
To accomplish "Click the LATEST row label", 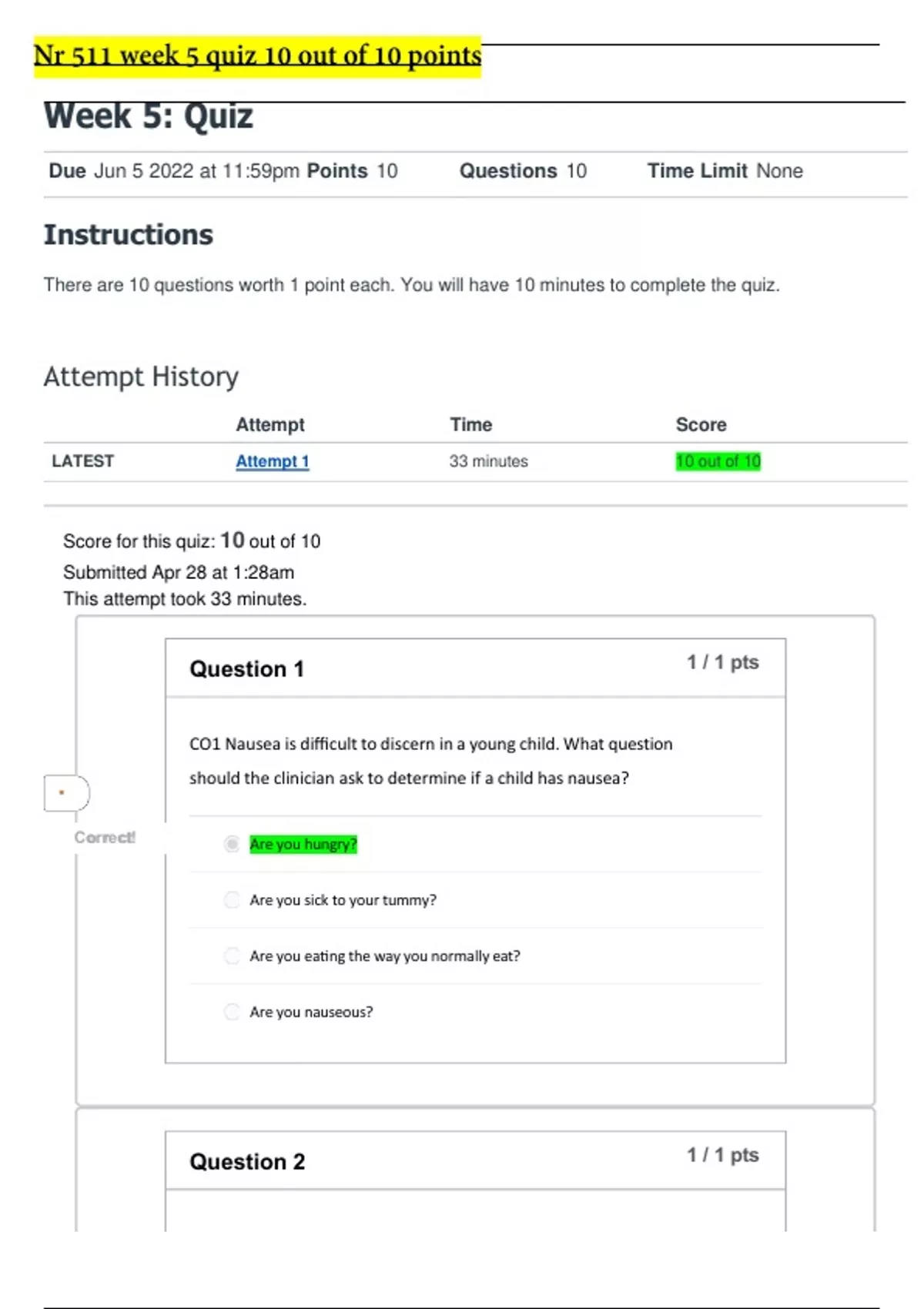I will point(82,461).
